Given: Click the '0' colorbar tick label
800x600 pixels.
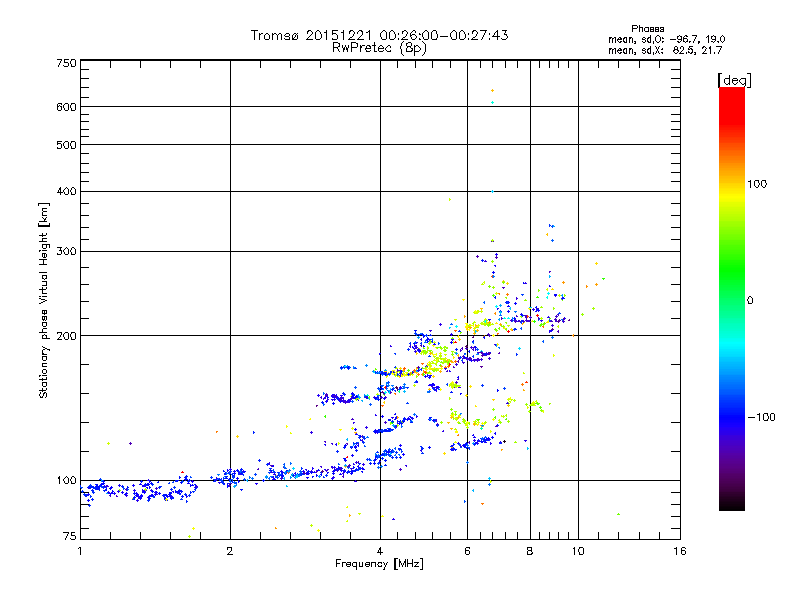Looking at the screenshot, I should pyautogui.click(x=749, y=301).
